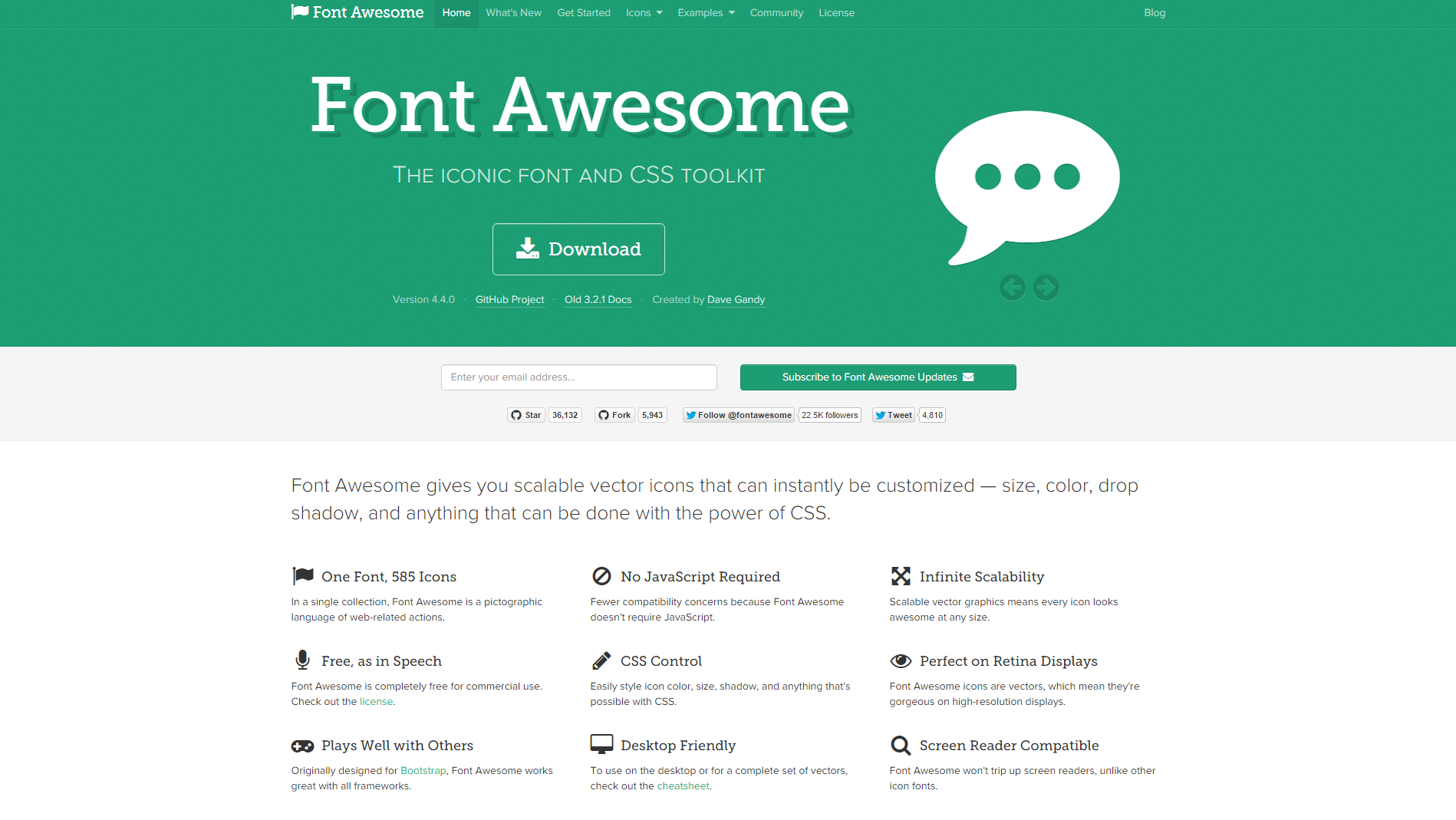
Task: Click the GitHub Star button
Action: (525, 415)
